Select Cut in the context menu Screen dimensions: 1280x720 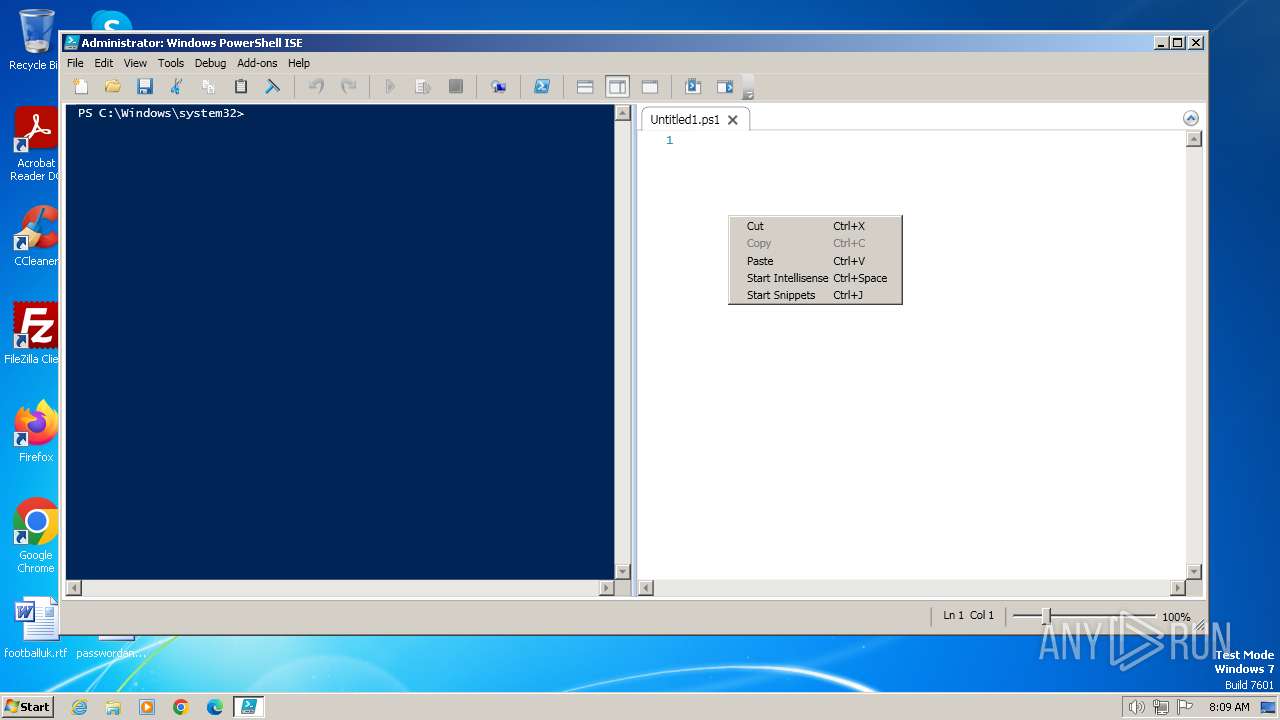click(x=815, y=226)
